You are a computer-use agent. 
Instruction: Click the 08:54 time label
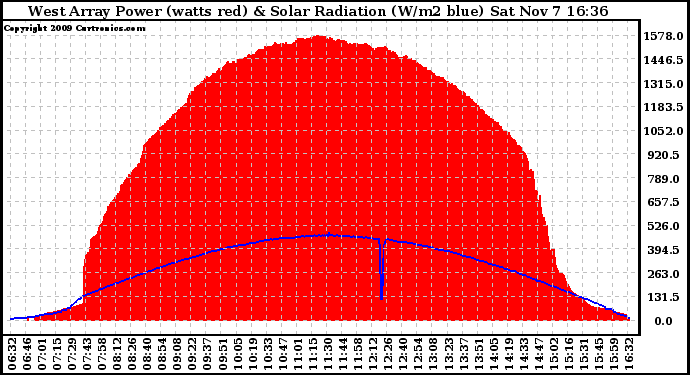[162, 354]
